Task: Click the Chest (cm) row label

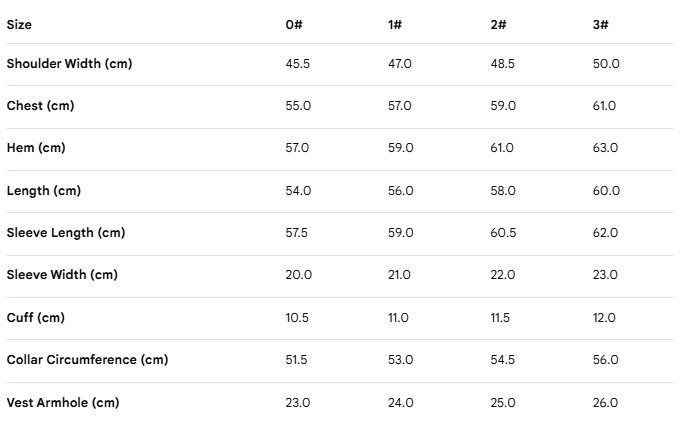Action: point(40,106)
